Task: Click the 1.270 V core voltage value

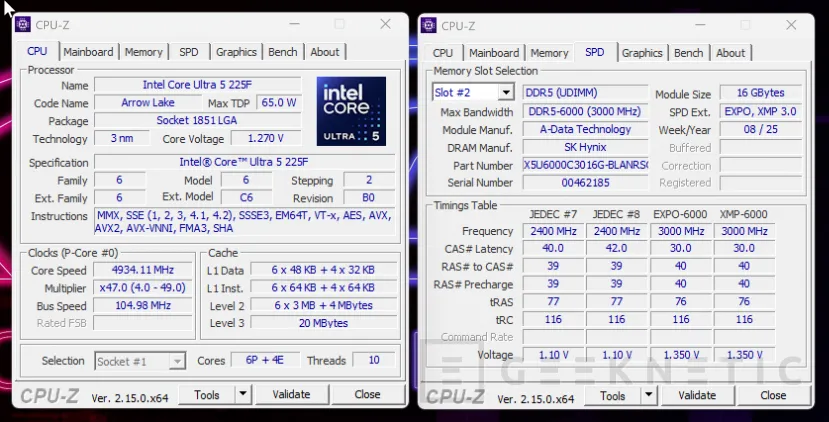Action: [x=266, y=139]
